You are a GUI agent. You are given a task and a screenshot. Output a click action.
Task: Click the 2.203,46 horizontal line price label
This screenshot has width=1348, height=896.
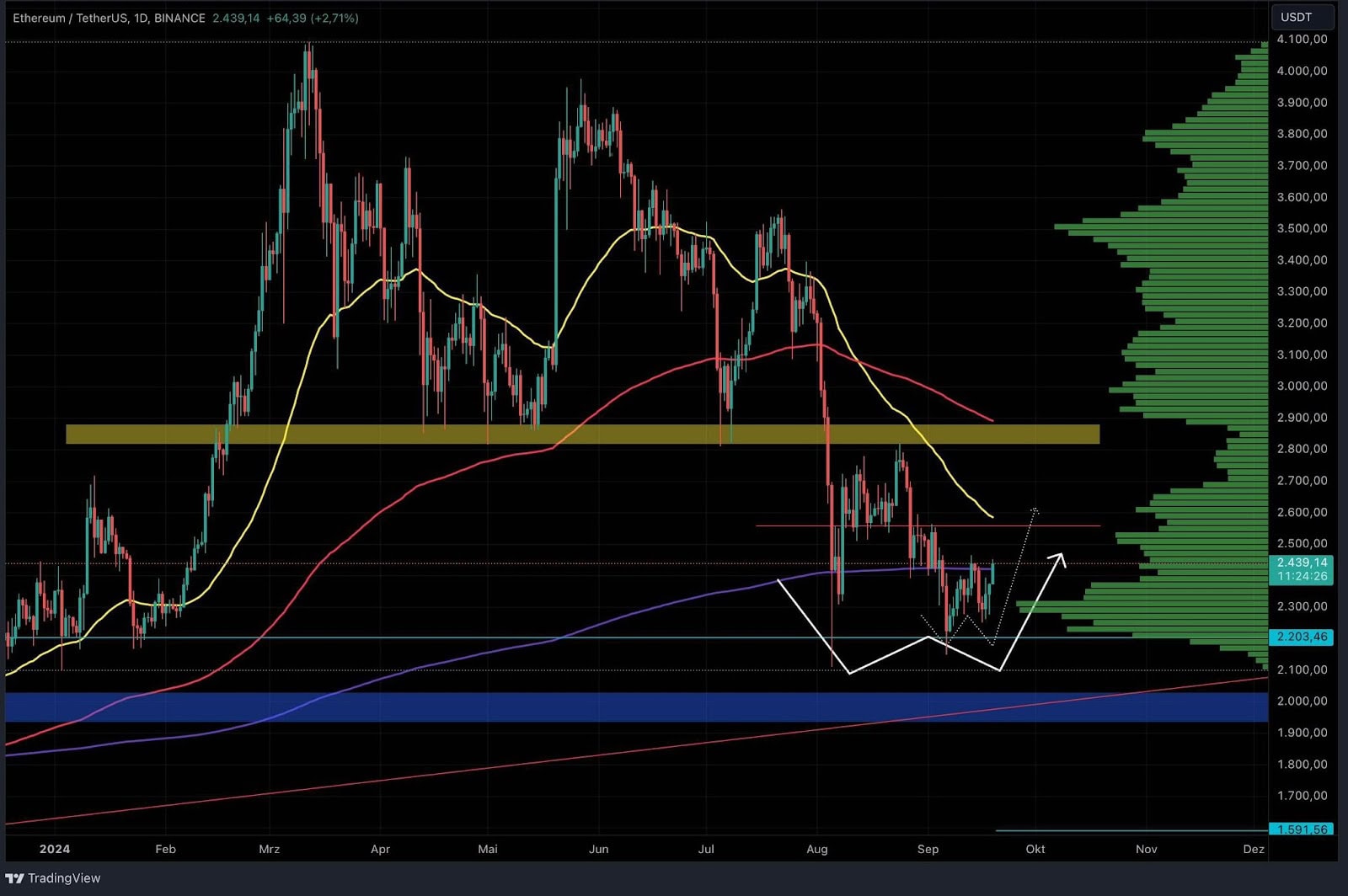pyautogui.click(x=1302, y=637)
